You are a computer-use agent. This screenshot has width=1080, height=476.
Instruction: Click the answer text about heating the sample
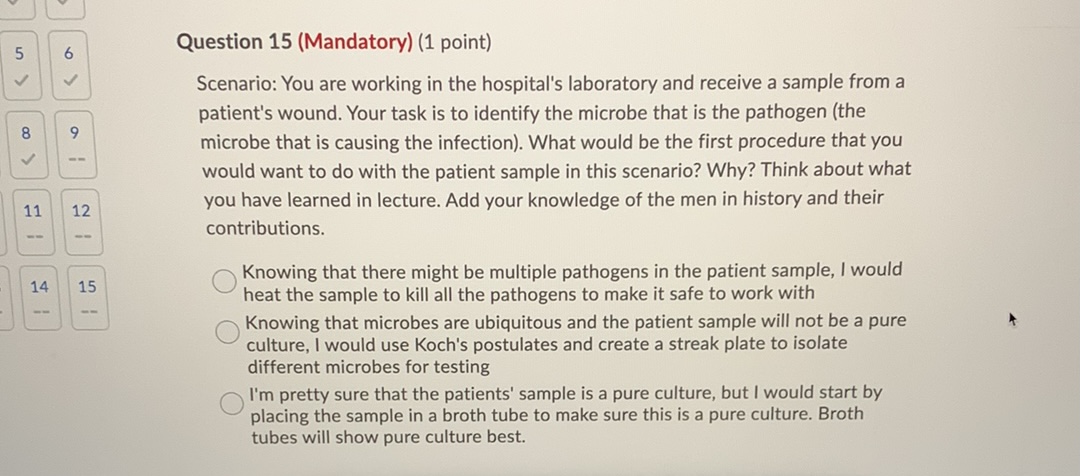point(571,281)
